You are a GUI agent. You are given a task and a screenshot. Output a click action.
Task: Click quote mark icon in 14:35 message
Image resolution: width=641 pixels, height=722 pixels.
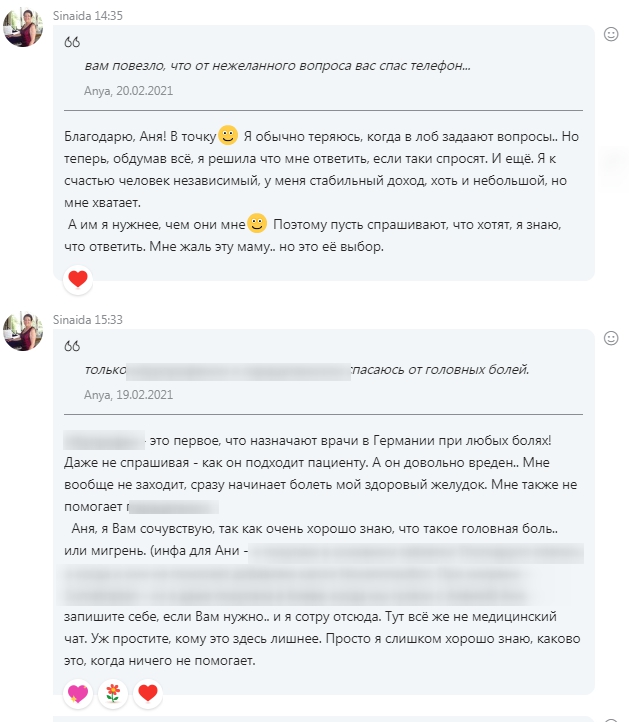pos(72,43)
